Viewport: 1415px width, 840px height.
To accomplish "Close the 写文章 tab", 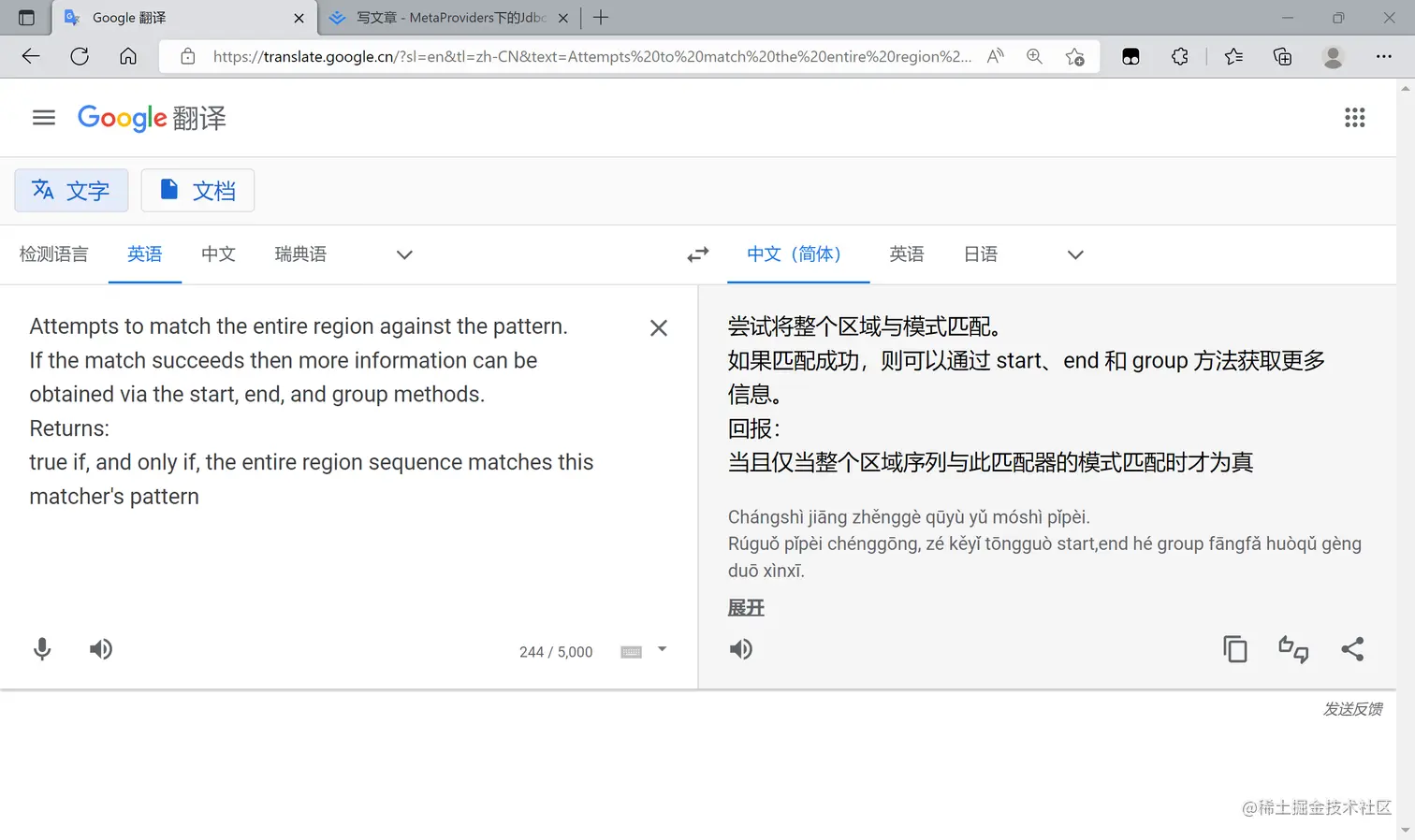I will (x=563, y=18).
